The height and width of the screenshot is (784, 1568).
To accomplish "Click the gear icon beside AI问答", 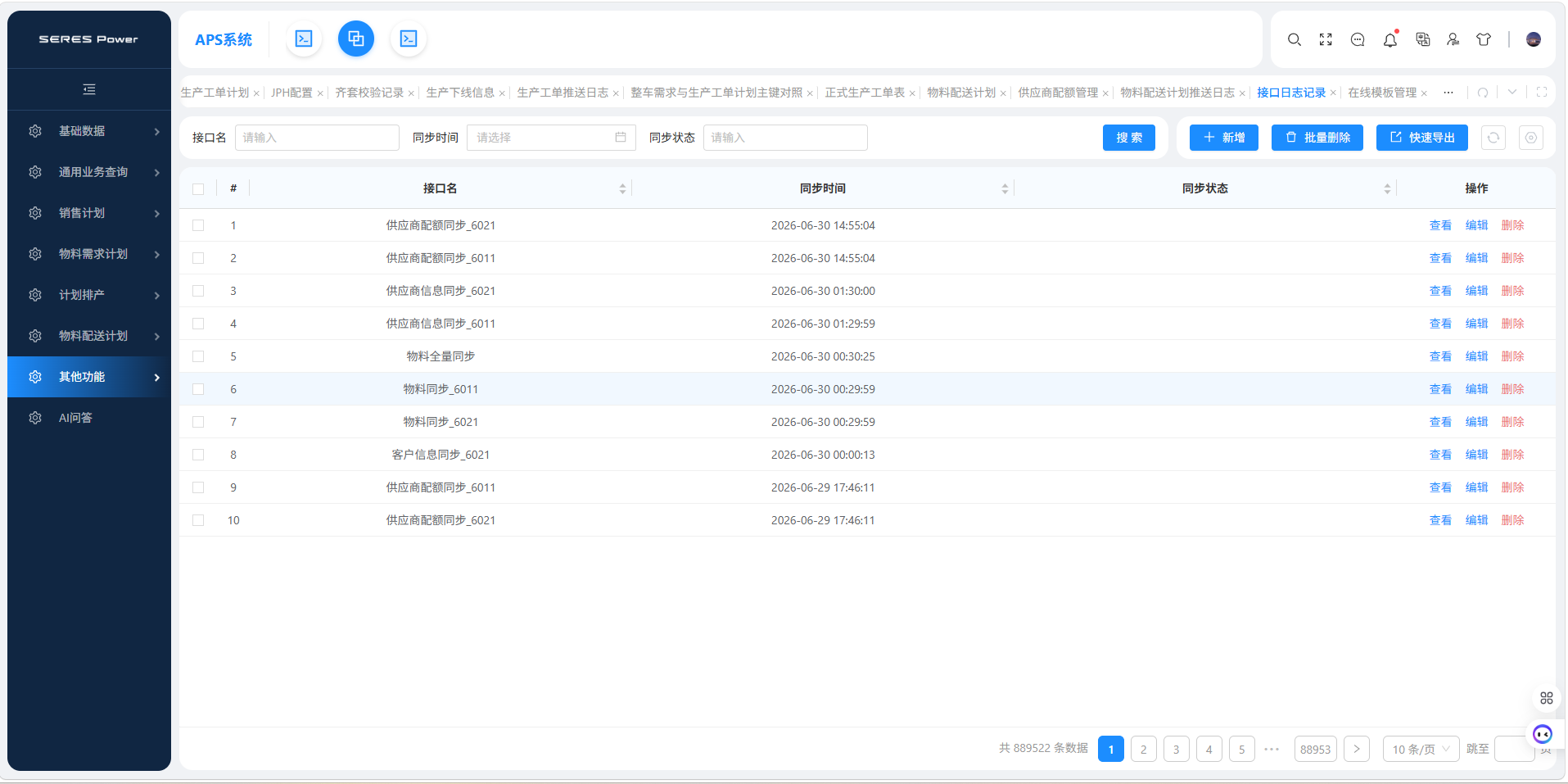I will [35, 418].
